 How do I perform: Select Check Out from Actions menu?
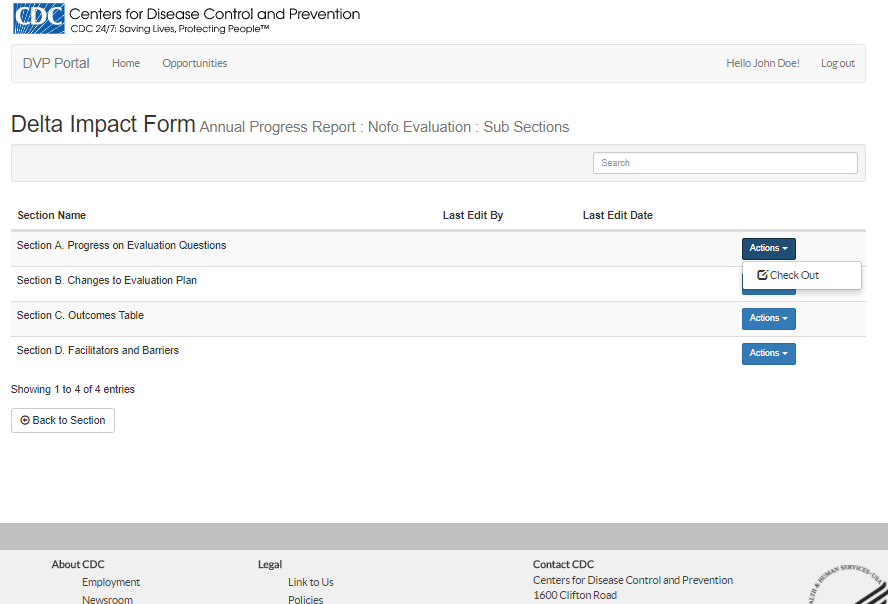(794, 275)
